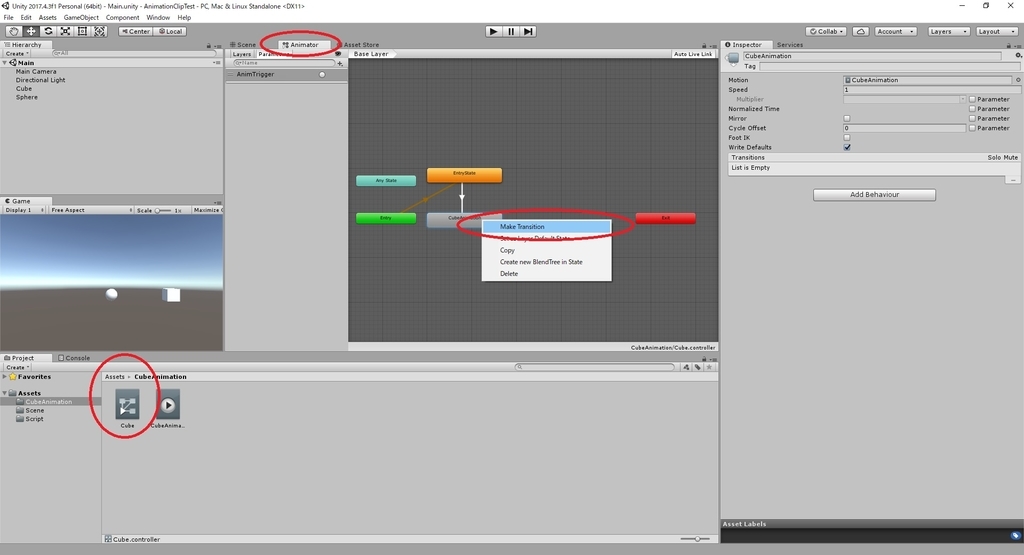Enable Parameter checkbox for Multiplier
The width and height of the screenshot is (1024, 555).
pos(972,99)
